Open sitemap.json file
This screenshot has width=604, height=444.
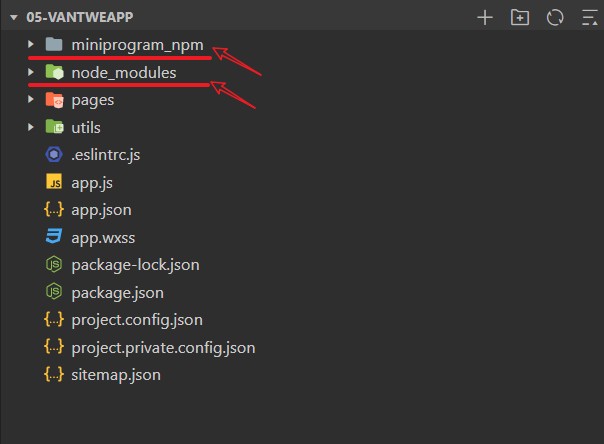pyautogui.click(x=116, y=375)
